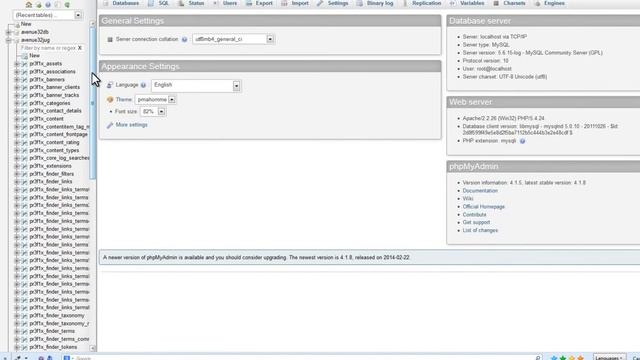Click the wrench icon beside More settings
The image size is (640, 360).
(110, 125)
